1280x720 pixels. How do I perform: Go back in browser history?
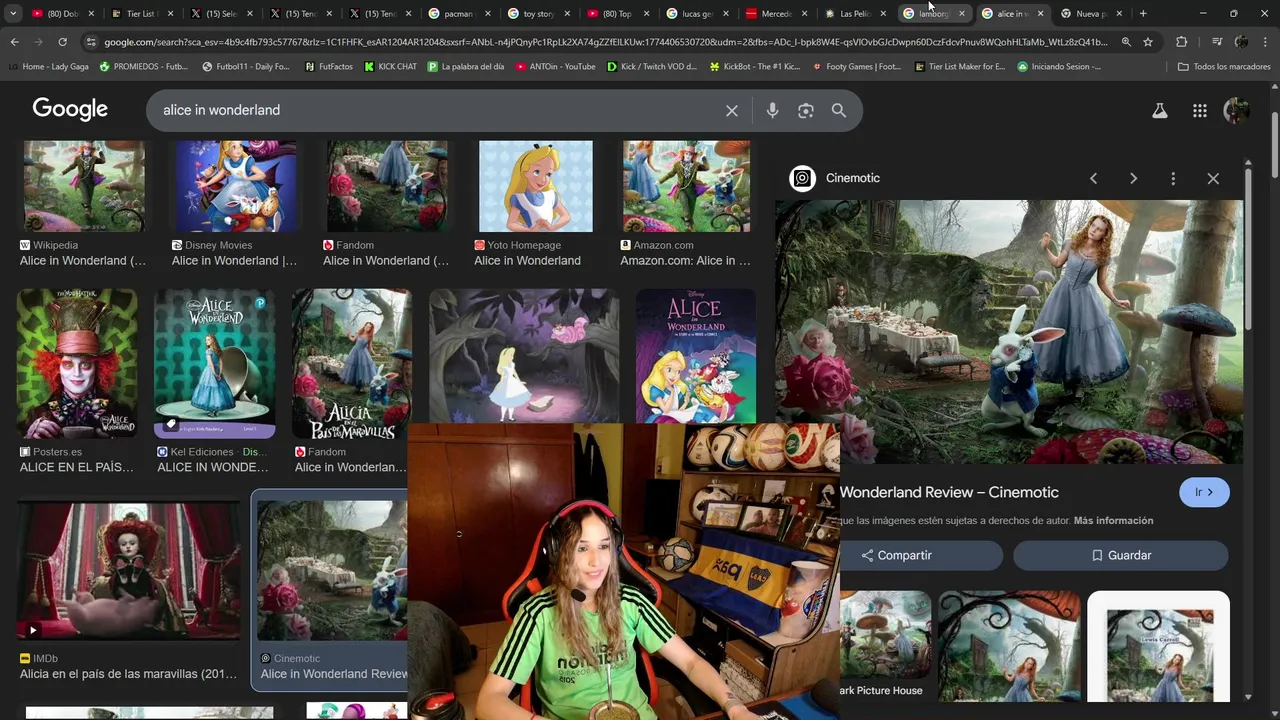click(14, 42)
